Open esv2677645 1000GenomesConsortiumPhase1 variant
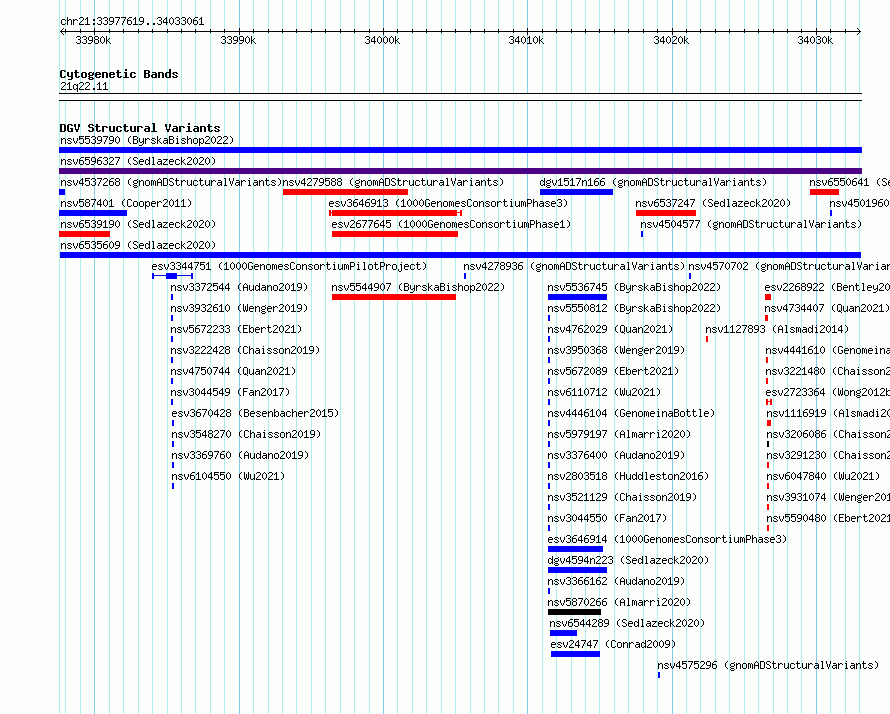The height and width of the screenshot is (714, 890). 451,224
